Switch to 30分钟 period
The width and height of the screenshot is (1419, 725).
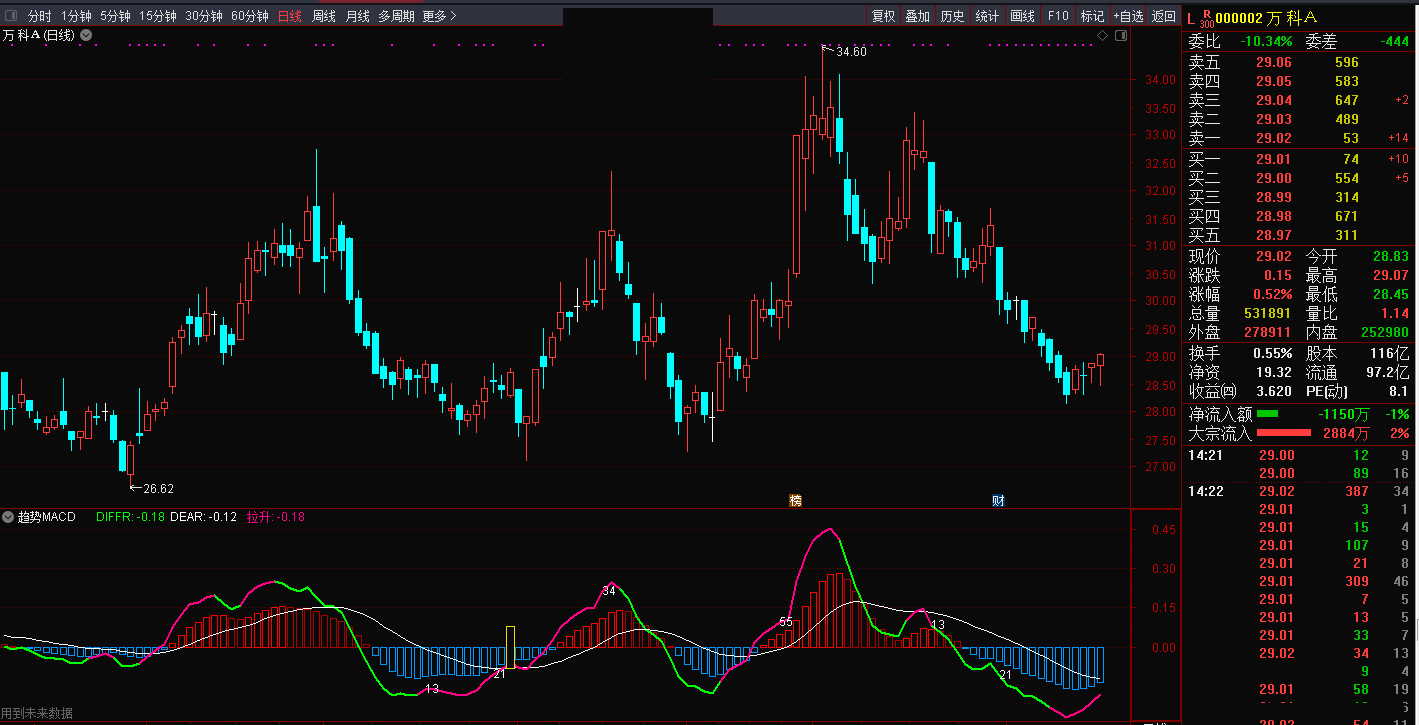204,16
